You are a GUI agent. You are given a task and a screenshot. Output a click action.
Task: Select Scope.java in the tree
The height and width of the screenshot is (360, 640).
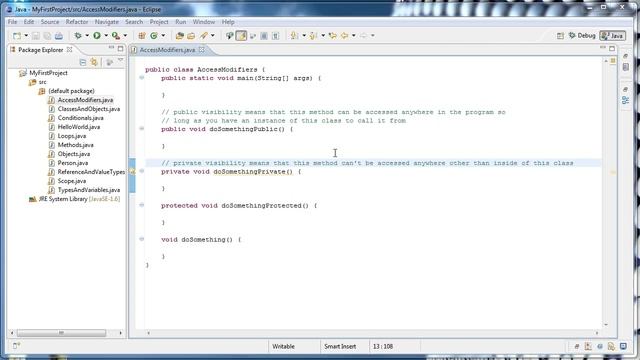coord(72,181)
